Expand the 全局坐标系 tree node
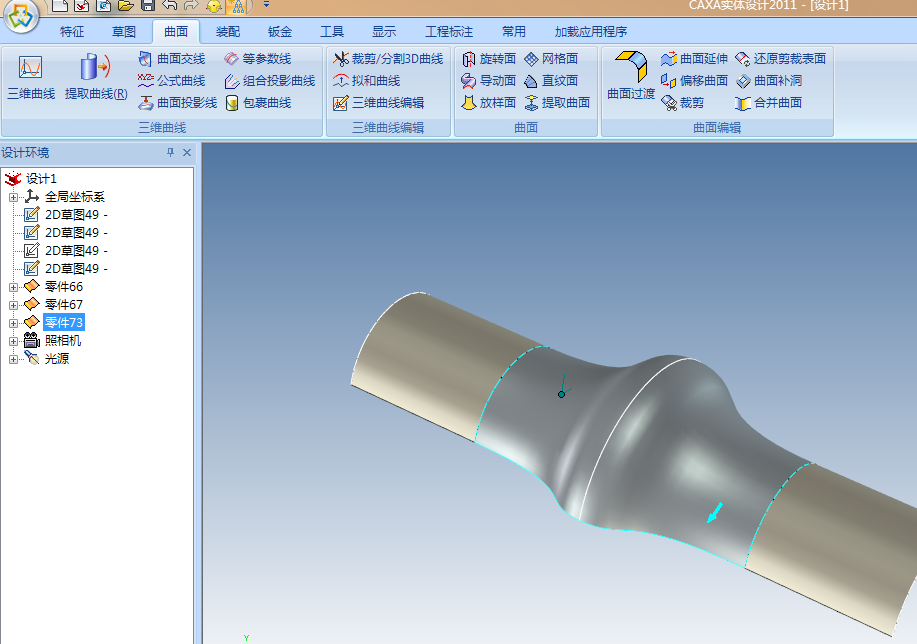917x644 pixels. [13, 197]
